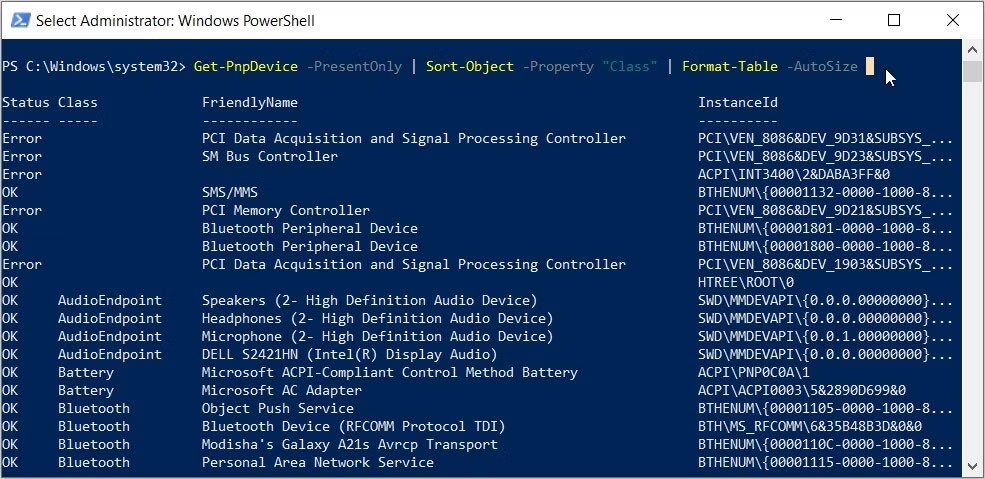
Task: Click the Format-Table cmdlet in the command
Action: click(x=730, y=66)
